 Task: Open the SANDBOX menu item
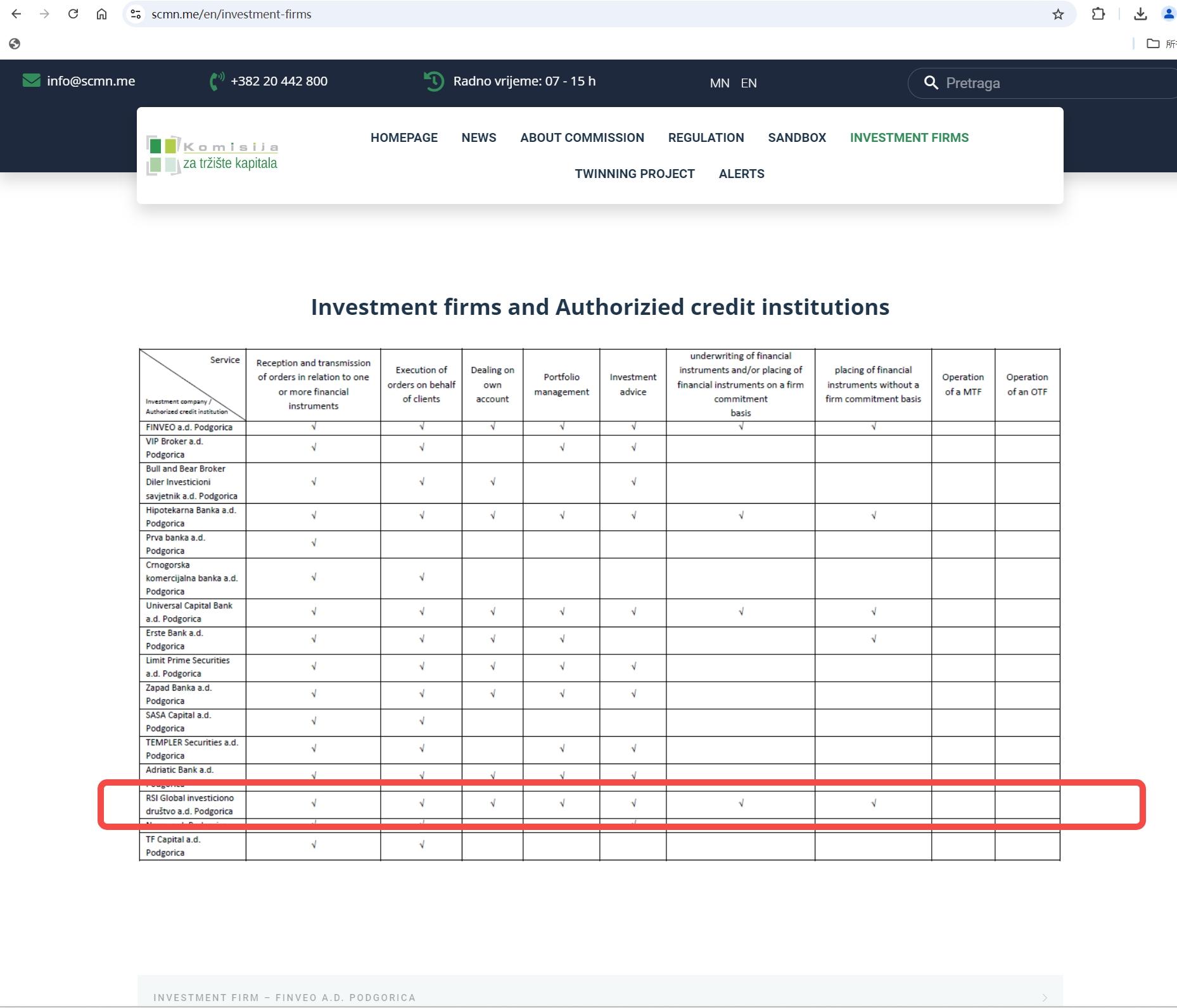click(x=797, y=137)
